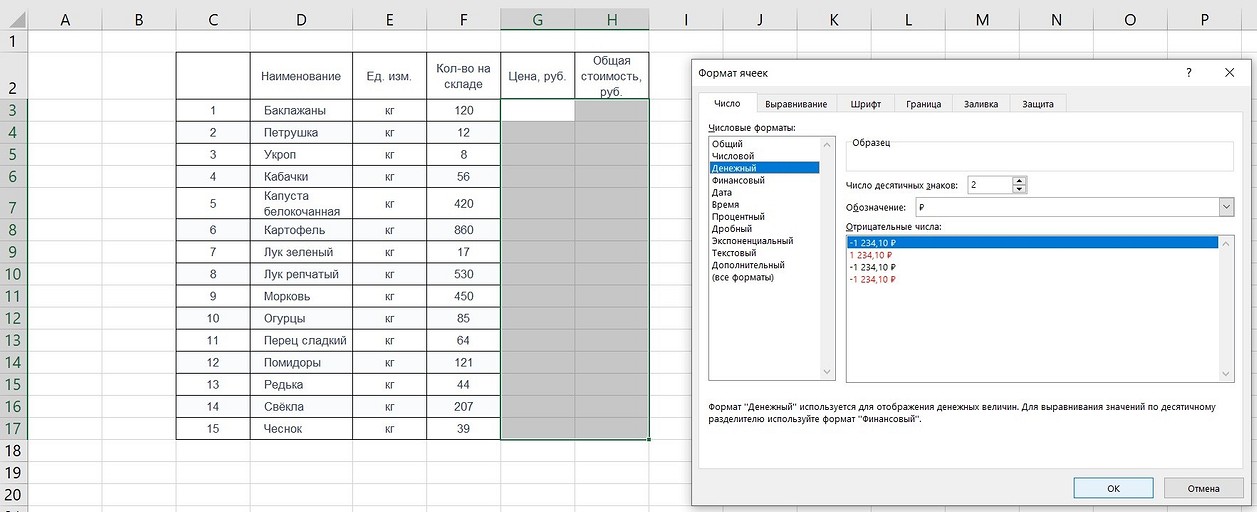
Task: Select column G header
Action: point(538,19)
